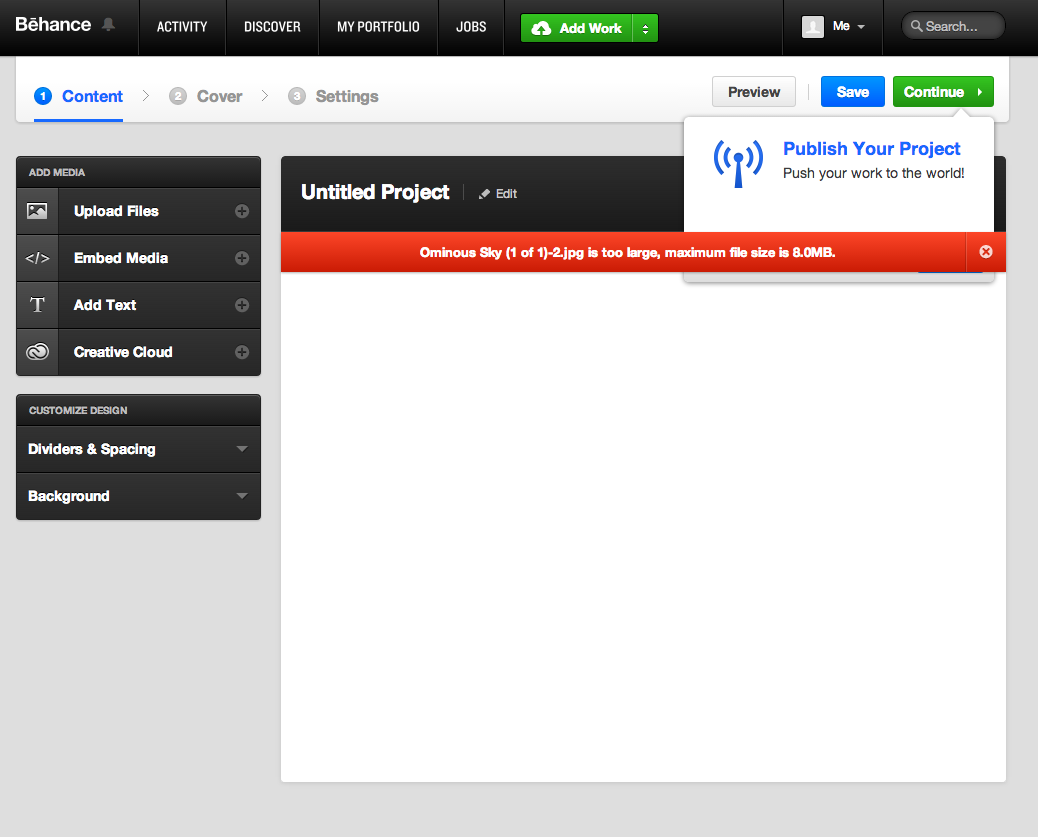Click the Behance logo
The height and width of the screenshot is (837, 1038).
[x=53, y=25]
